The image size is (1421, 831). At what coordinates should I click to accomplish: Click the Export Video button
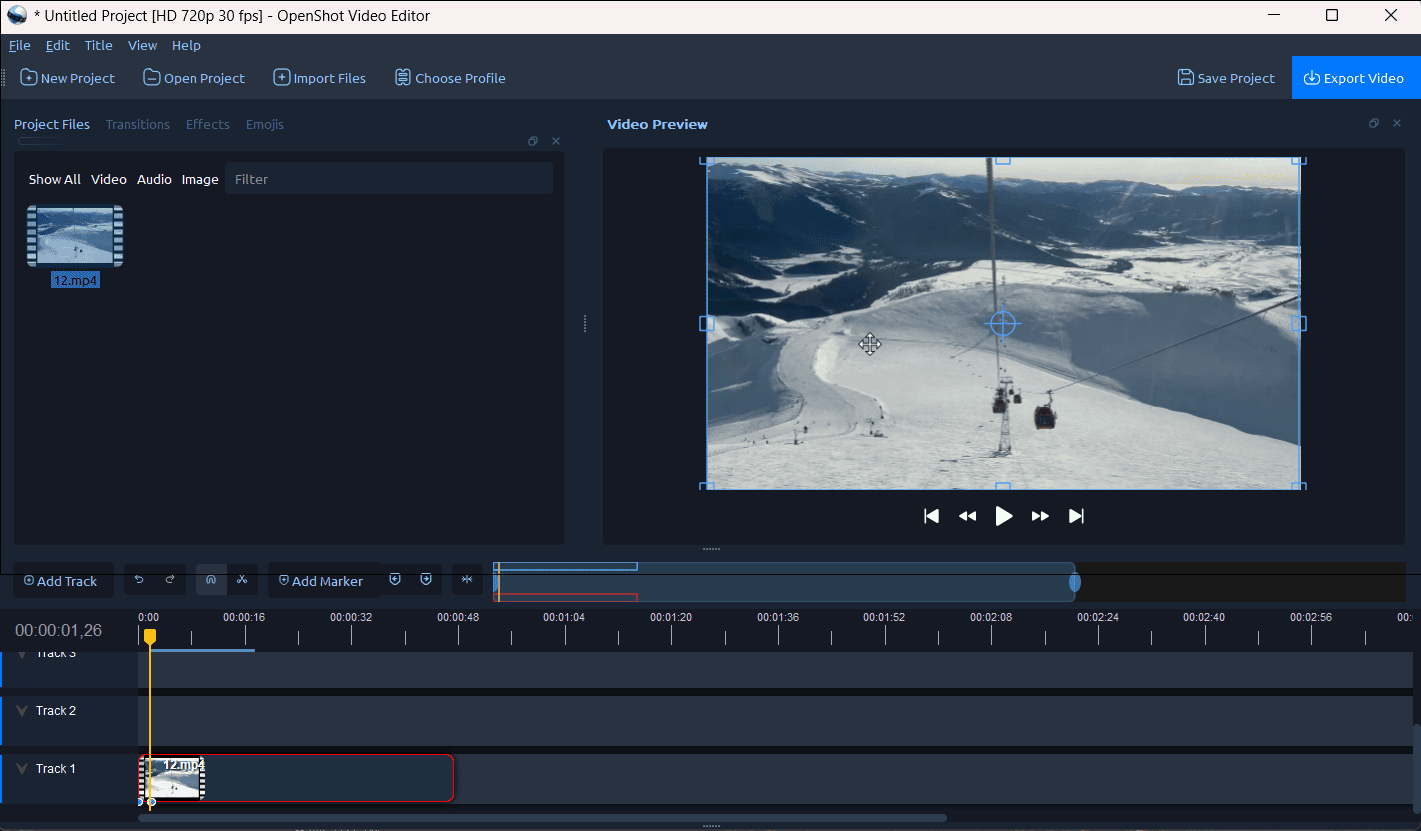click(x=1354, y=78)
